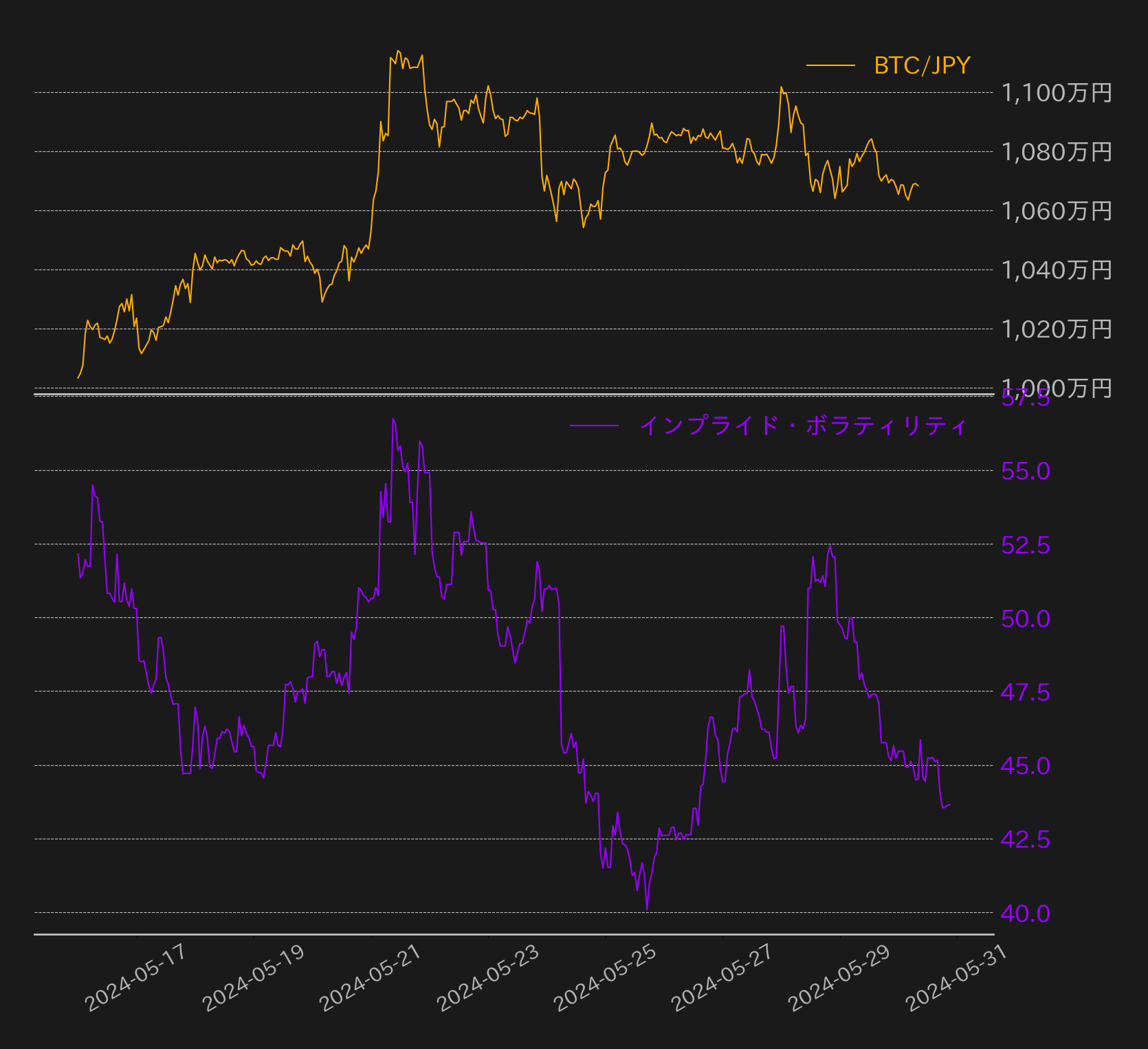This screenshot has height=1049, width=1148.
Task: Click the 1,060万円 price axis label
Action: (x=1057, y=211)
